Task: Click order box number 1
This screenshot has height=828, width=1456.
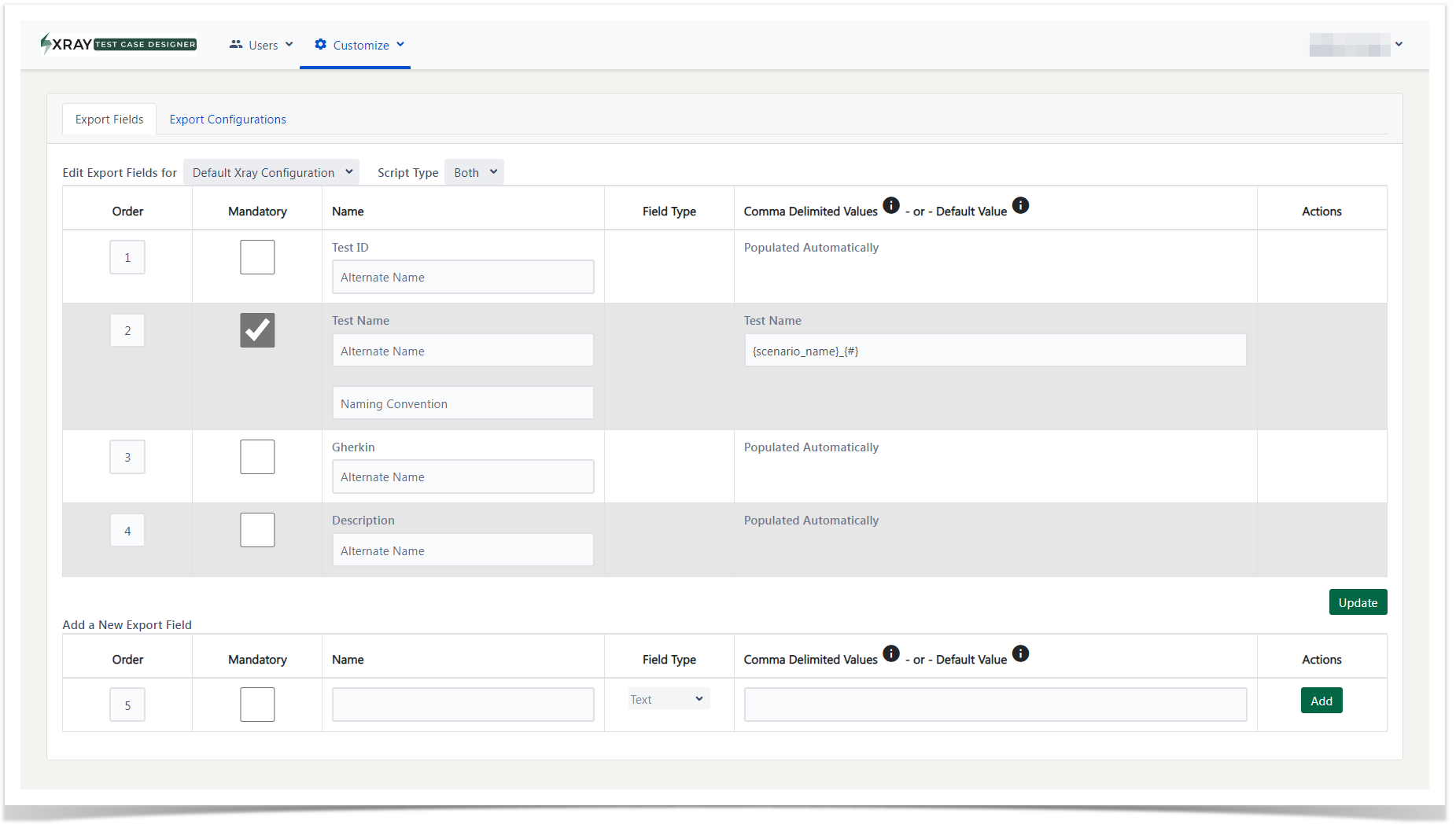Action: click(x=127, y=257)
